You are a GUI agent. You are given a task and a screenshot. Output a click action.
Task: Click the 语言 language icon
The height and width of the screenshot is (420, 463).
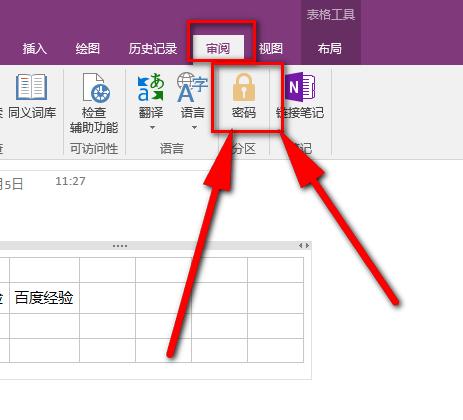tap(192, 88)
